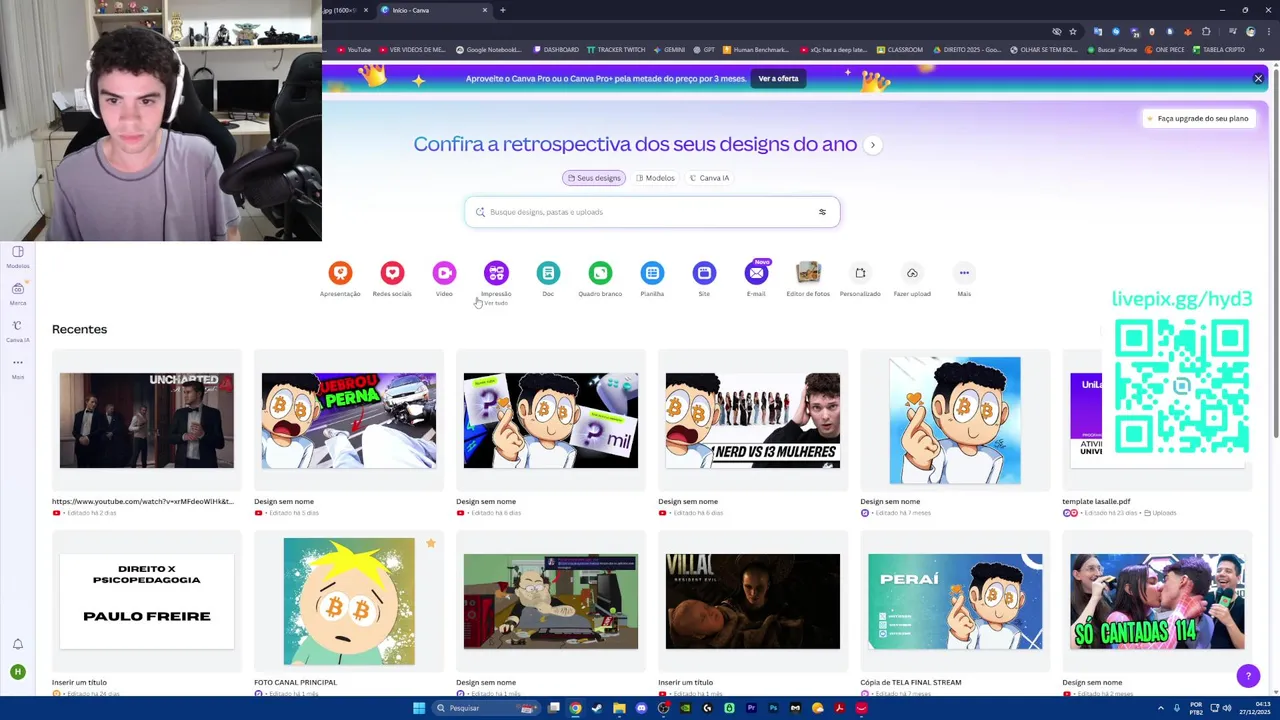This screenshot has width=1280, height=720.
Task: Open the Resident Evil Village thumbnail design
Action: point(753,601)
